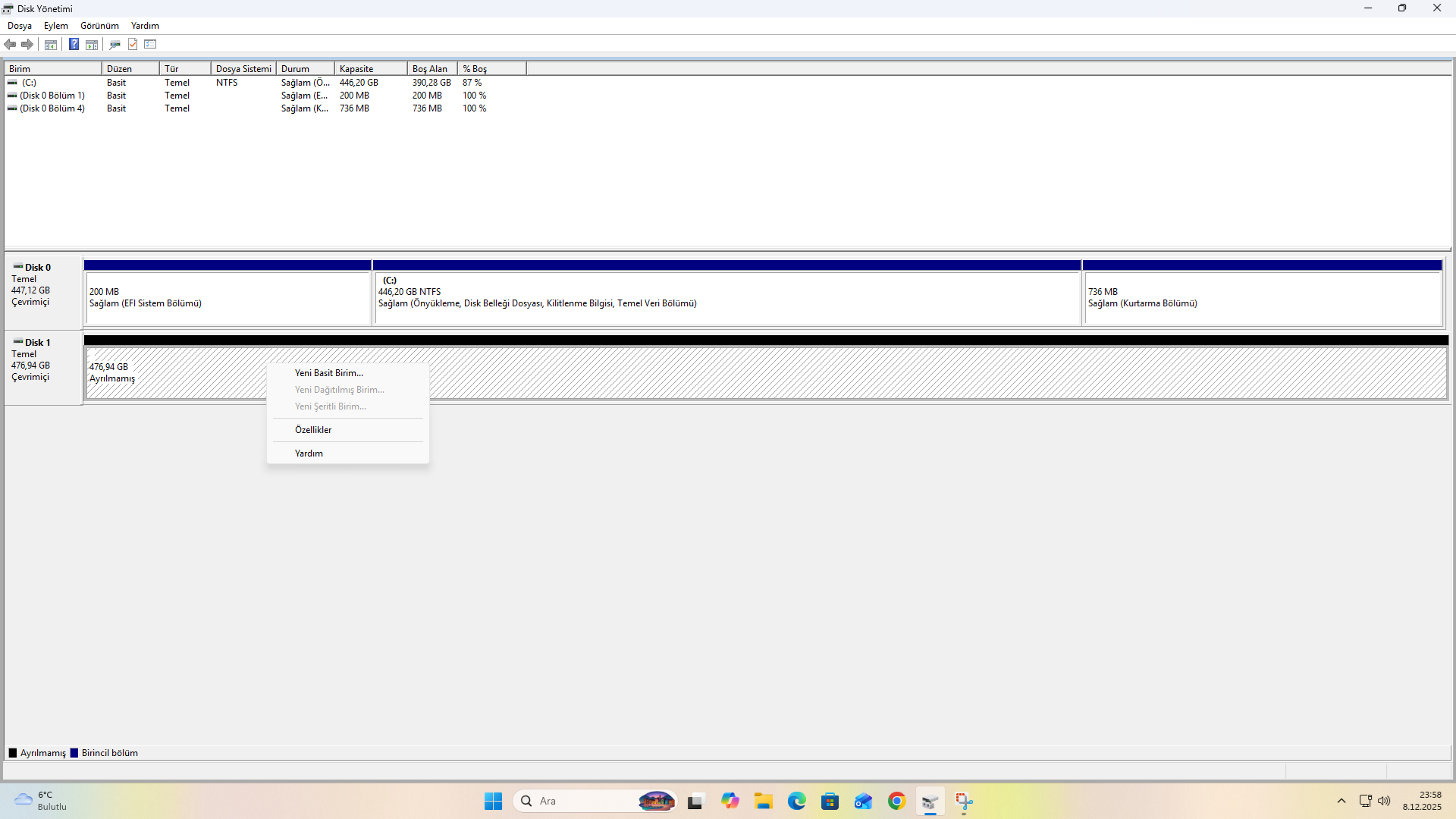Screen dimensions: 1456x819
Task: Select the (C:) volume row in list
Action: [x=29, y=83]
